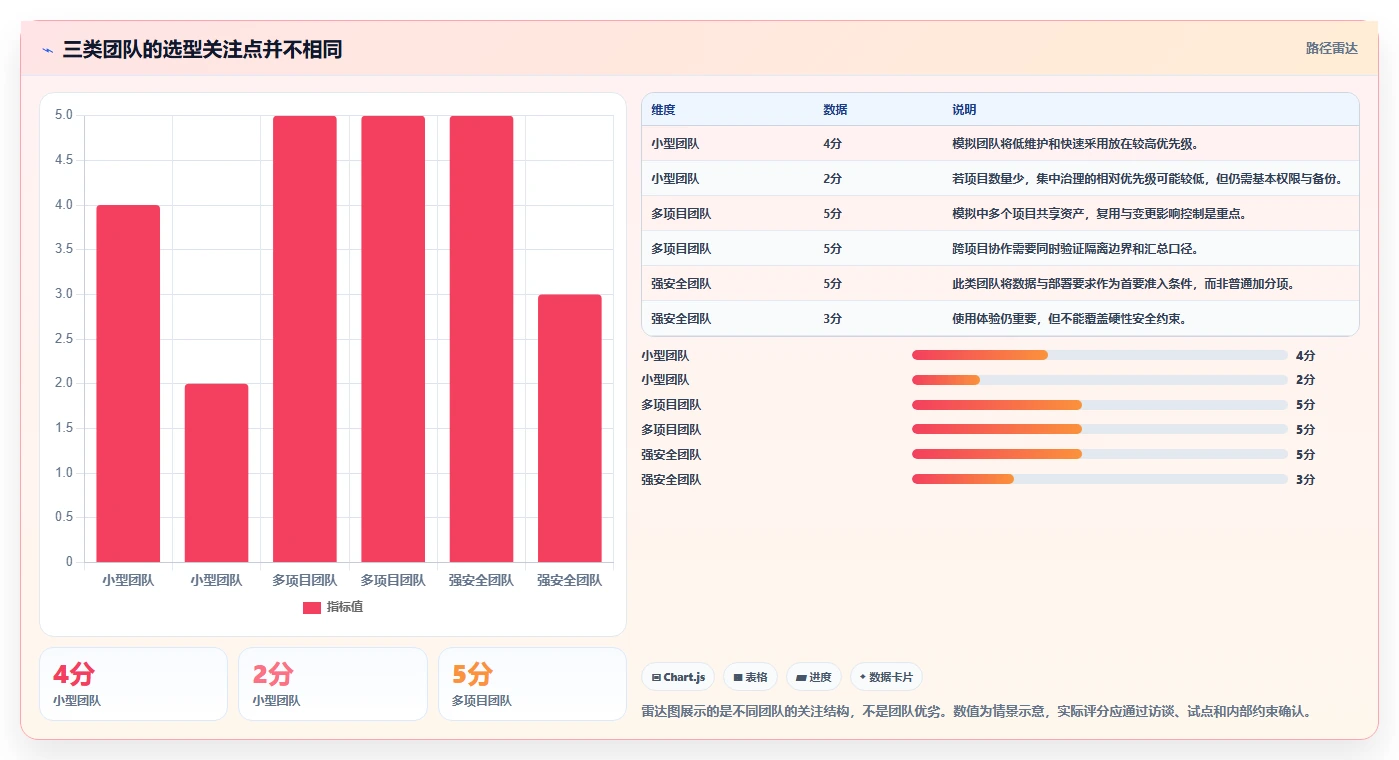Image resolution: width=1399 pixels, height=760 pixels.
Task: Click the y-axis label 0.5
Action: (63, 517)
